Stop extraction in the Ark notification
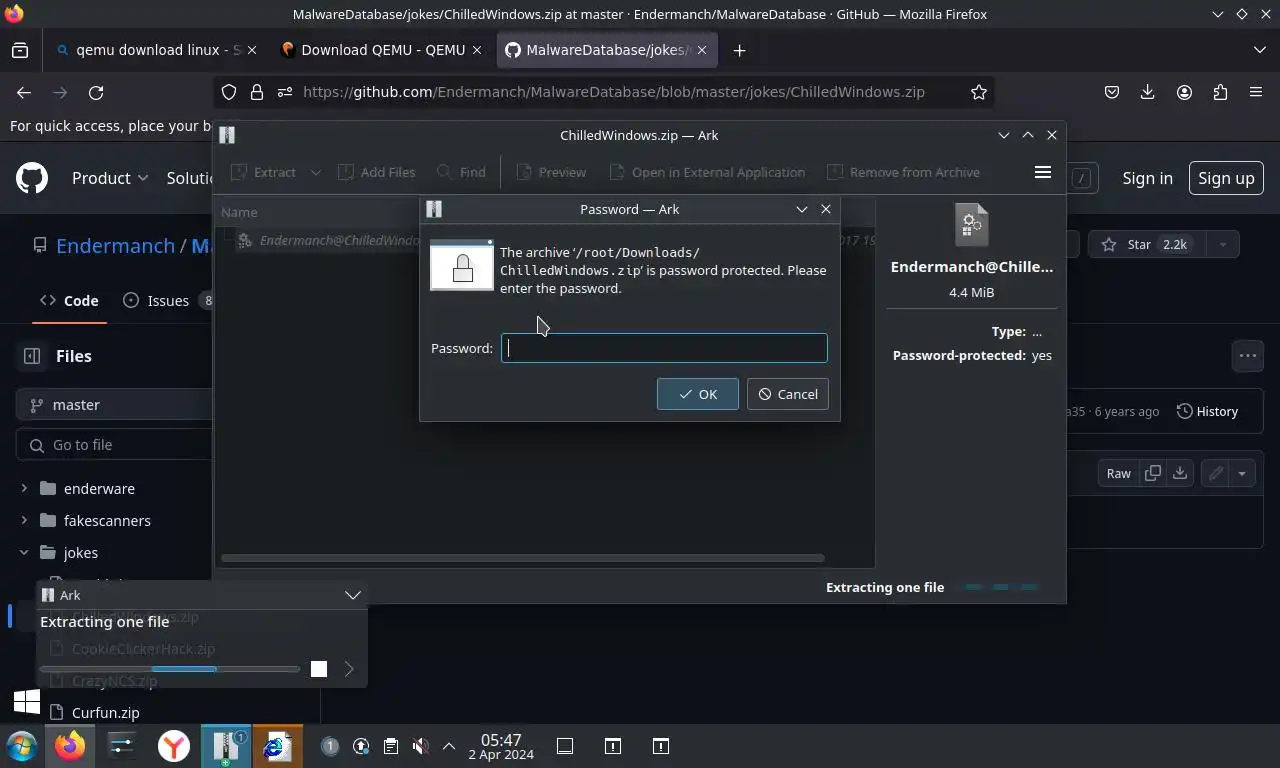 pos(319,669)
